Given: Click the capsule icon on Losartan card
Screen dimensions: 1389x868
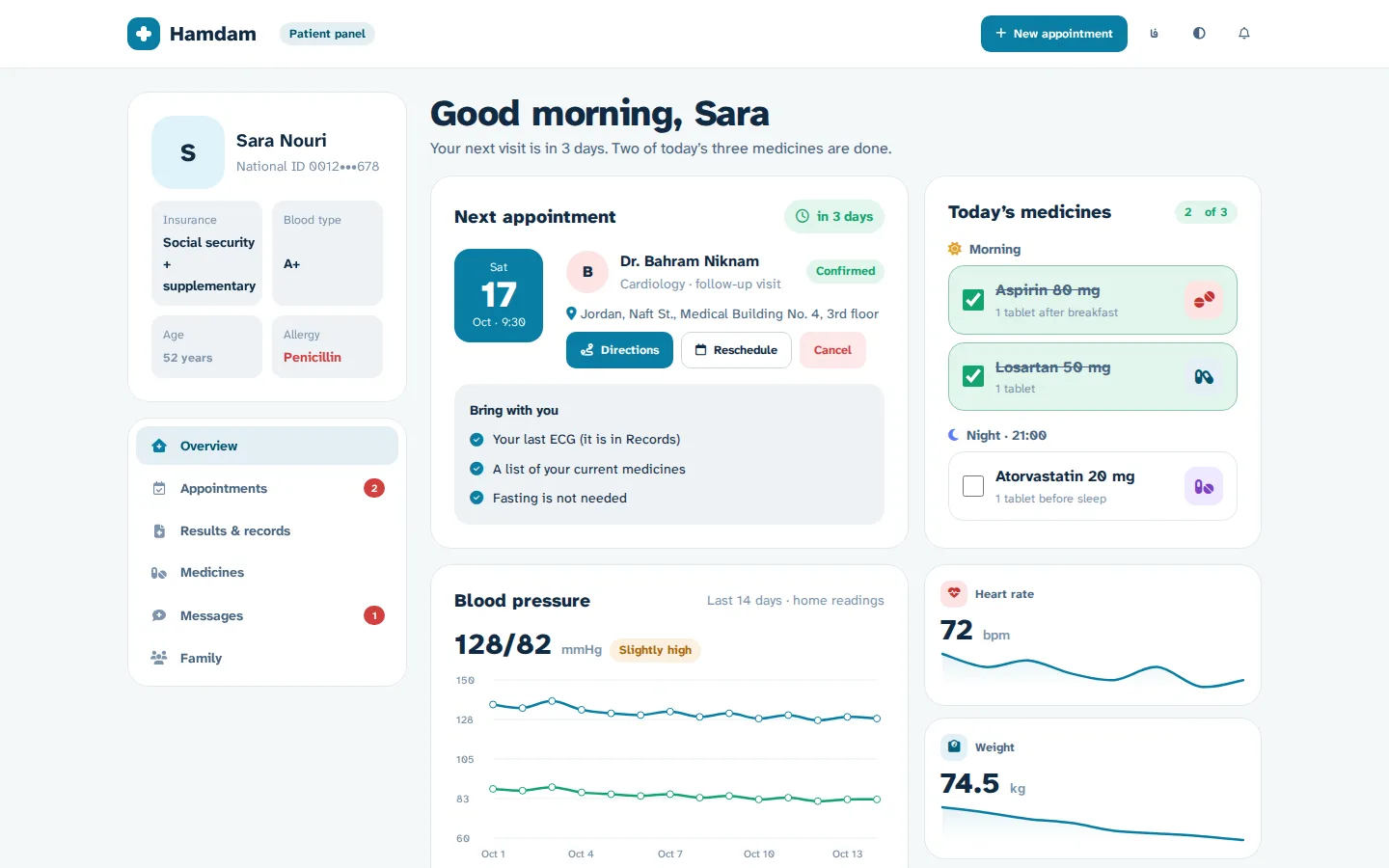Looking at the screenshot, I should point(1204,377).
